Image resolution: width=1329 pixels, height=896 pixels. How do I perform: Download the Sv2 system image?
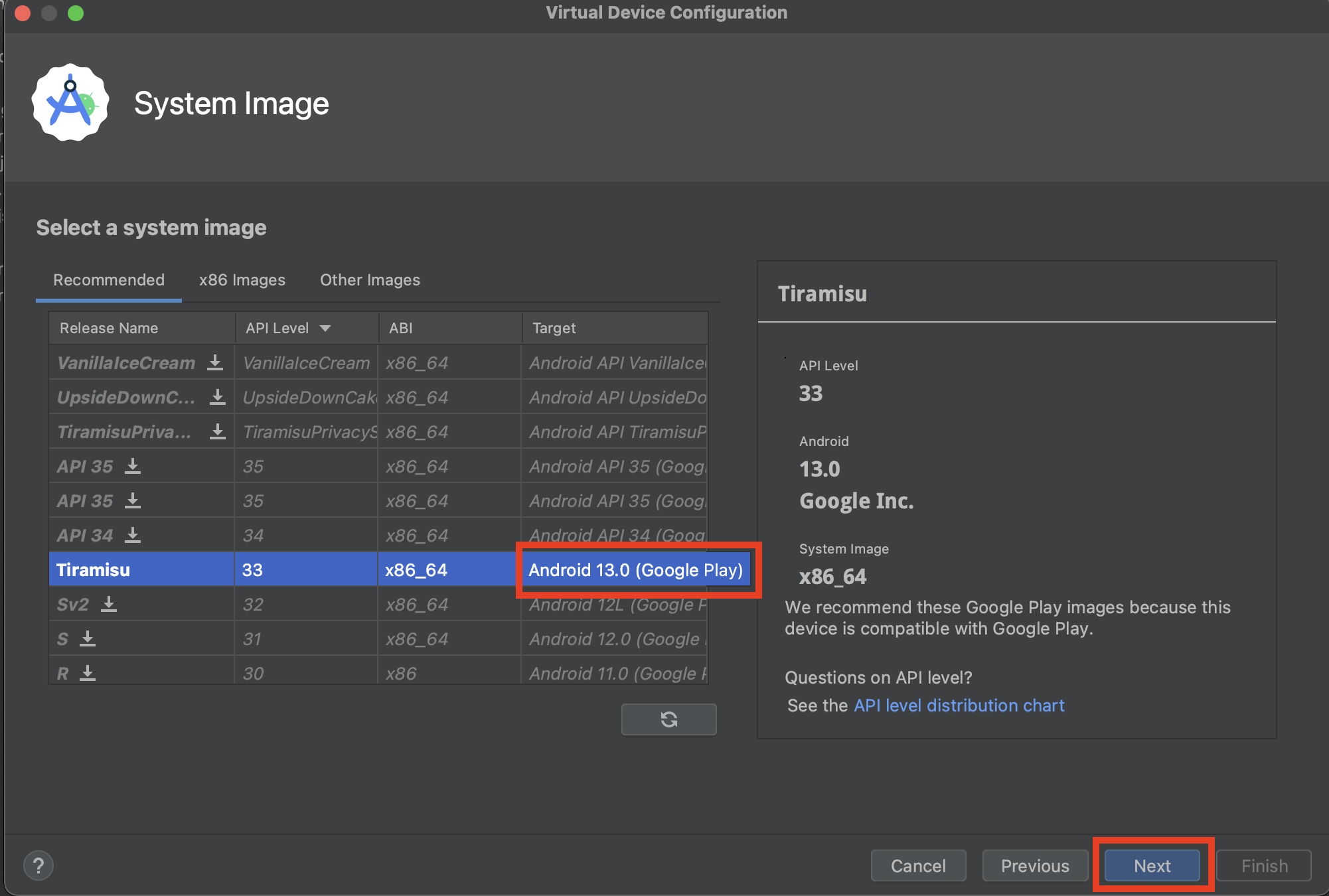point(109,604)
